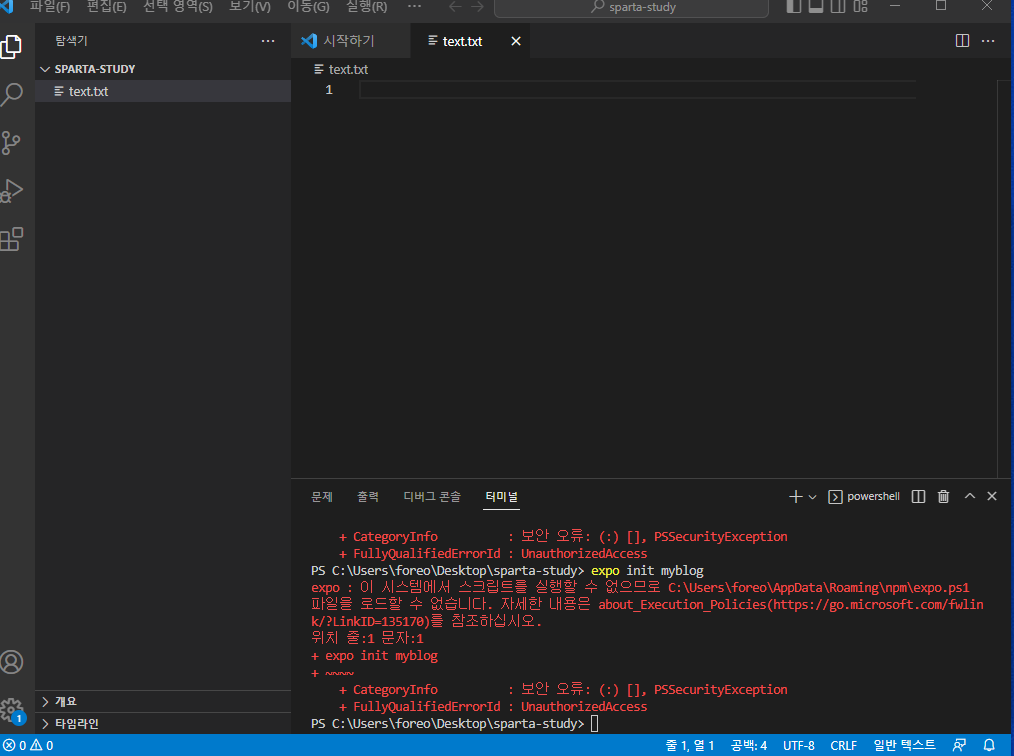The width and height of the screenshot is (1014, 756).
Task: Toggle primary side bar layout icon
Action: click(793, 6)
